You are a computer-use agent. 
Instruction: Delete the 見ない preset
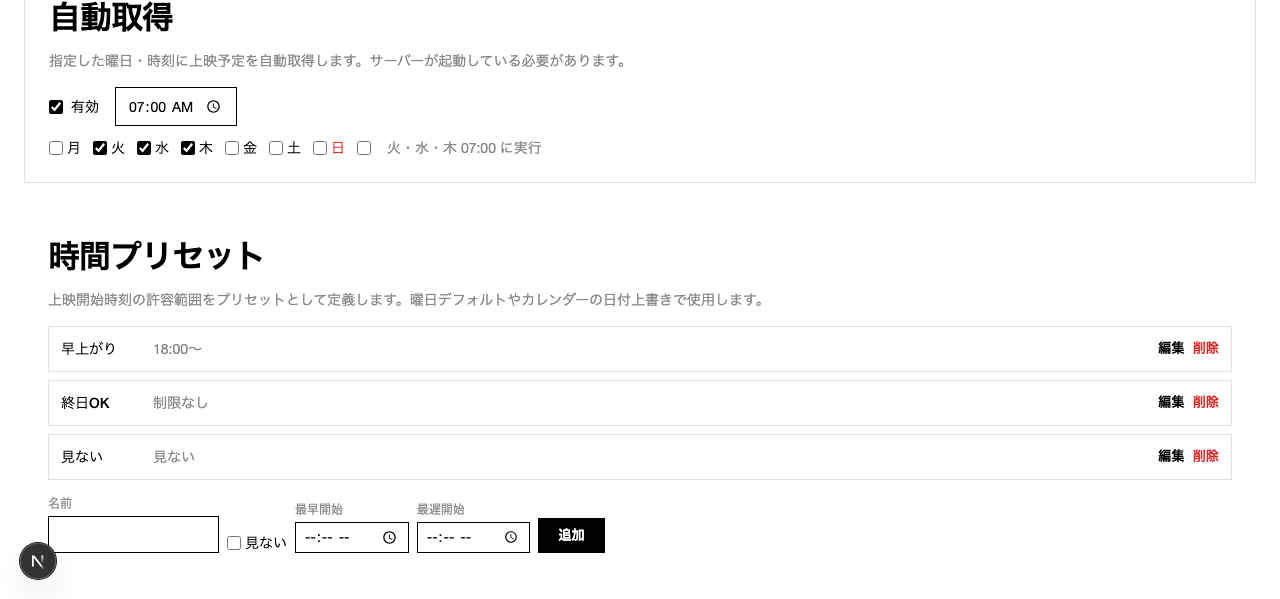point(1205,456)
